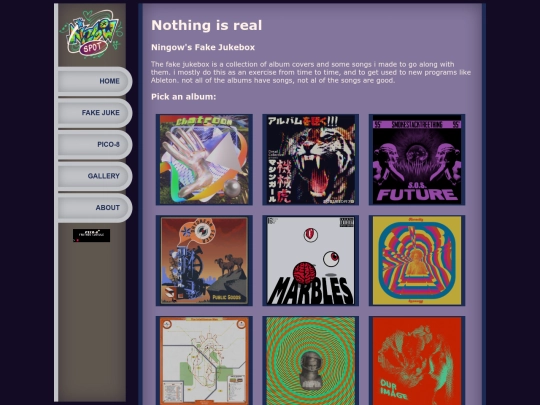Click the small black badge under ABOUT
Image resolution: width=540 pixels, height=405 pixels.
(91, 235)
